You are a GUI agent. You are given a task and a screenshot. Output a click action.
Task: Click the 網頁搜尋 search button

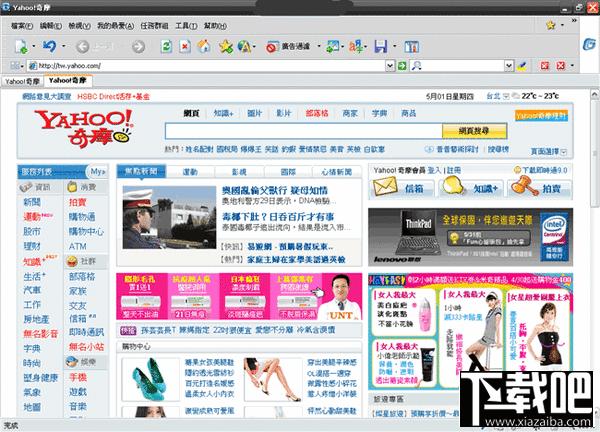click(474, 131)
